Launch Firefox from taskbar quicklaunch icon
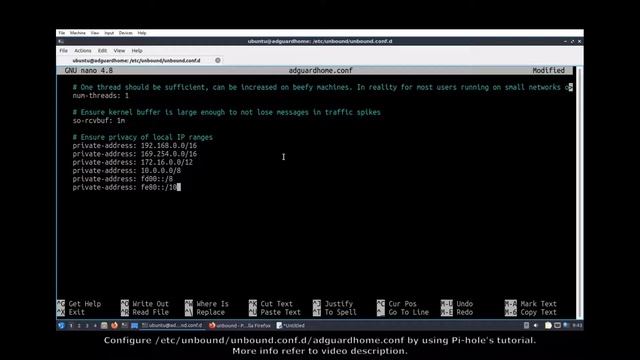This screenshot has height=360, width=640. (114, 325)
